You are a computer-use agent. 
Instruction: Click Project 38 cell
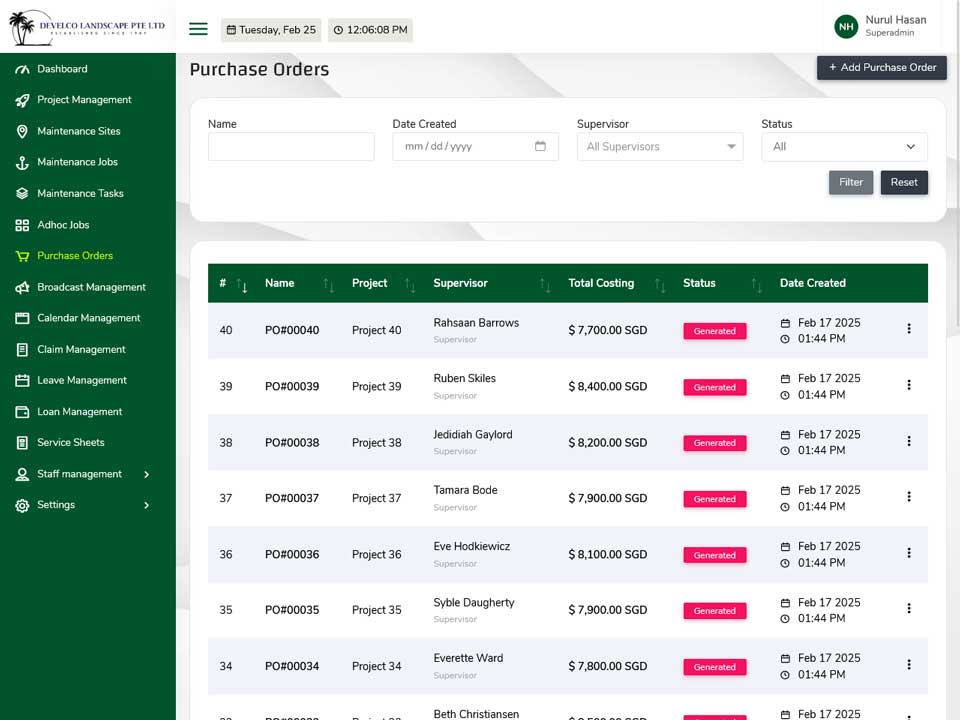click(377, 443)
